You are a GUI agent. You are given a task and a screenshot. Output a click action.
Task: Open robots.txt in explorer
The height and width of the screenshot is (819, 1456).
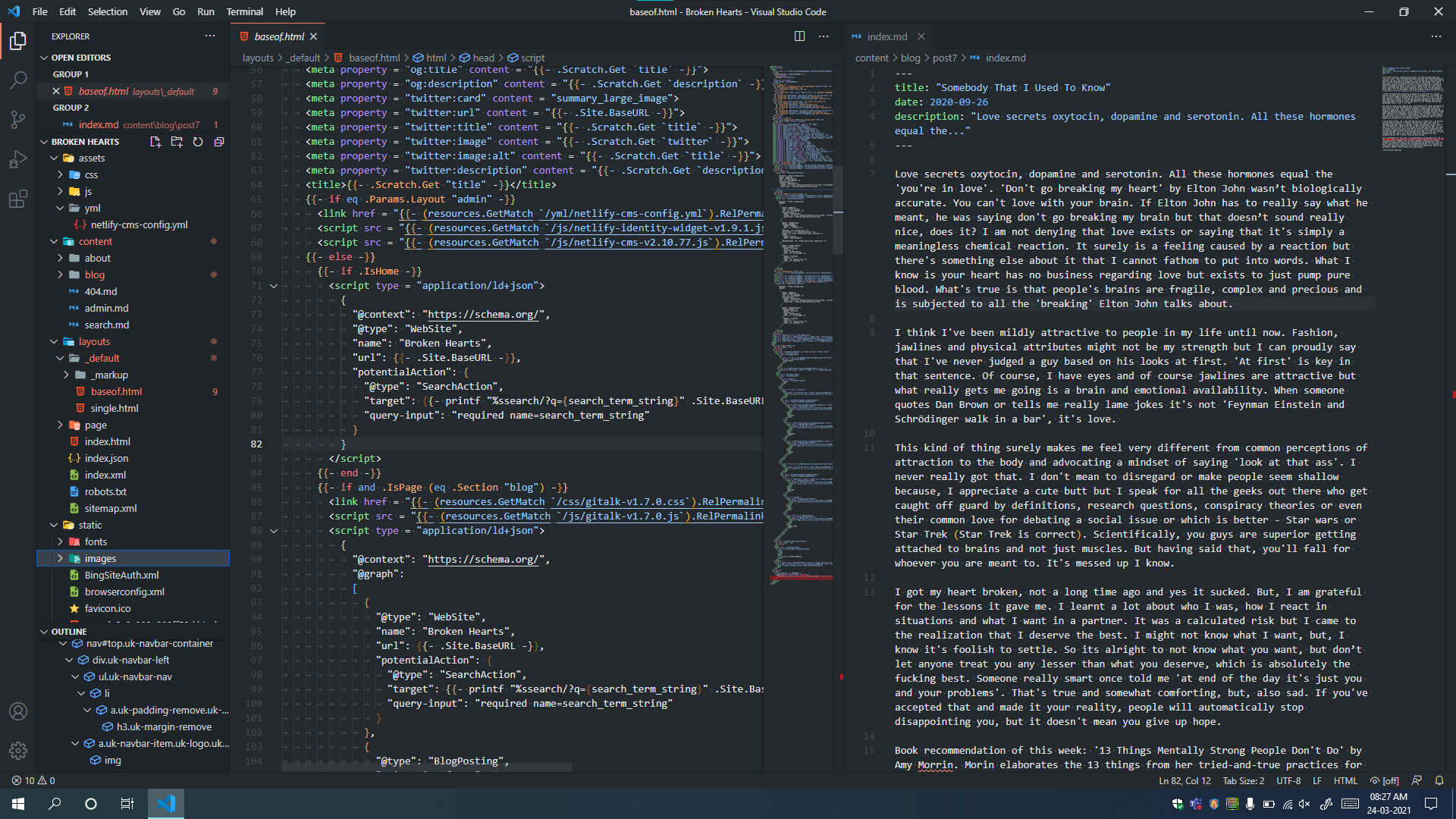[105, 492]
